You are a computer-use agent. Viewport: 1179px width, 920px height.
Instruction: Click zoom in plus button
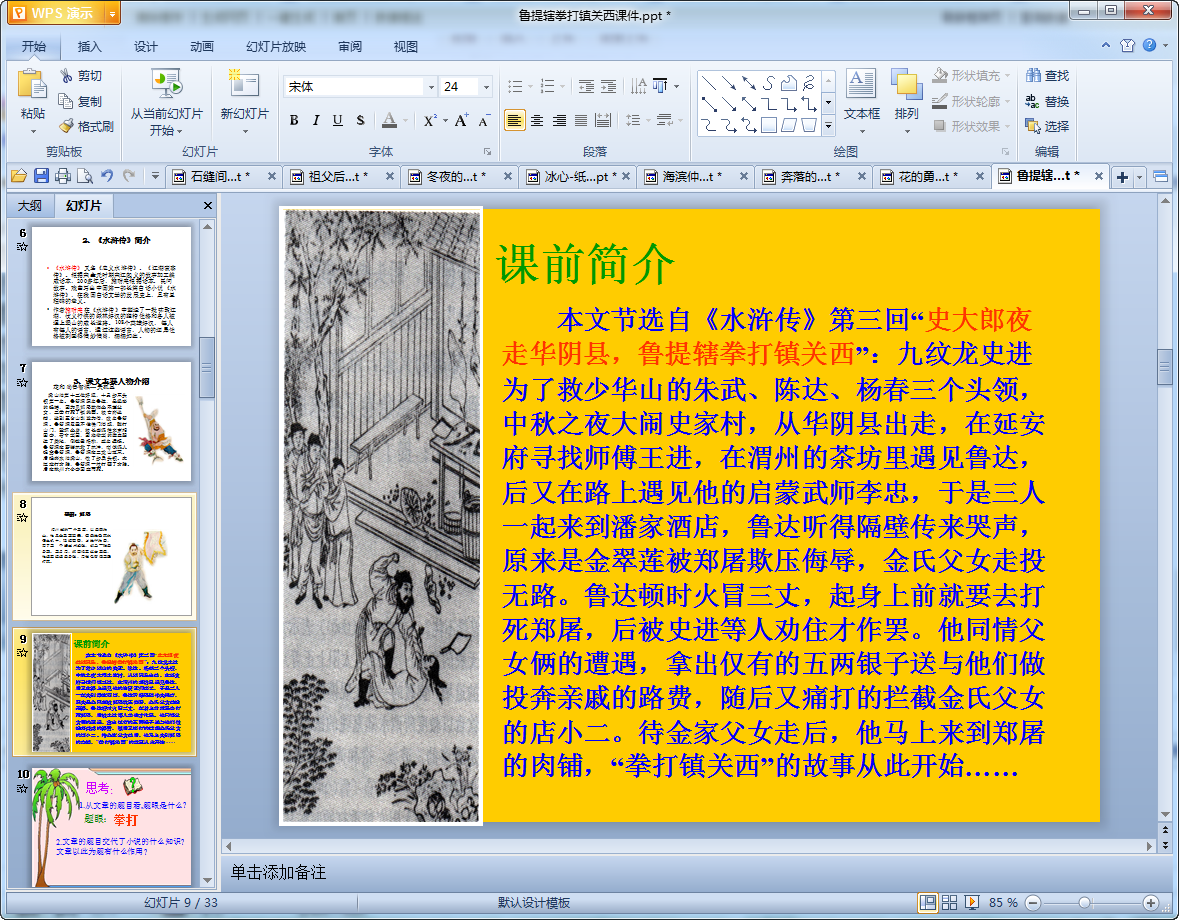1150,903
